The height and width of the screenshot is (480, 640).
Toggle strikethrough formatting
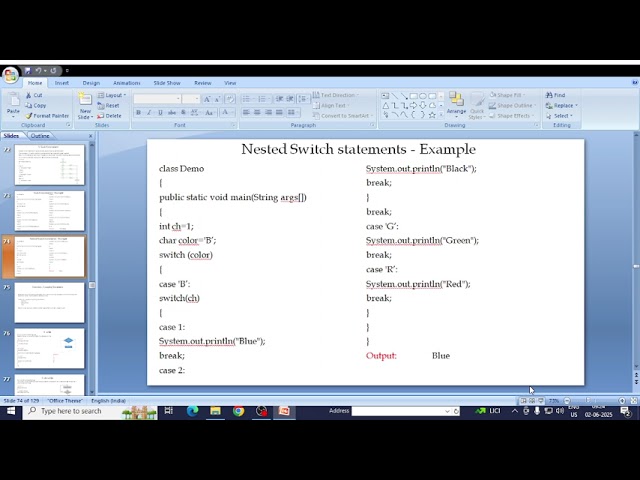pyautogui.click(x=172, y=112)
